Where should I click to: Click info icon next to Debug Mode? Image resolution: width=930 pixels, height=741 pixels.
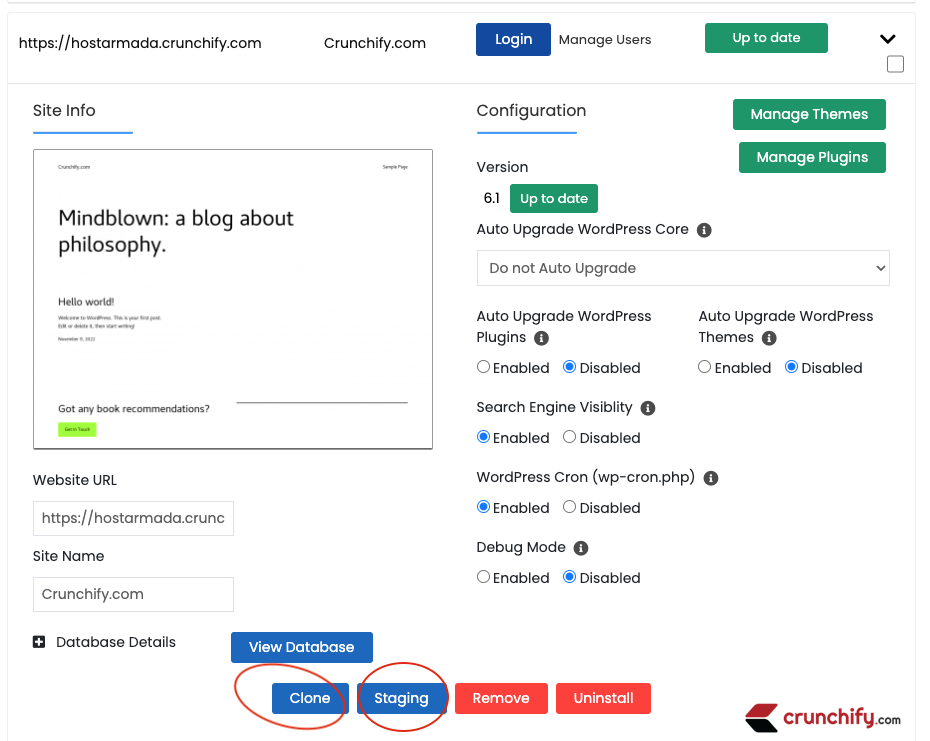tap(581, 548)
